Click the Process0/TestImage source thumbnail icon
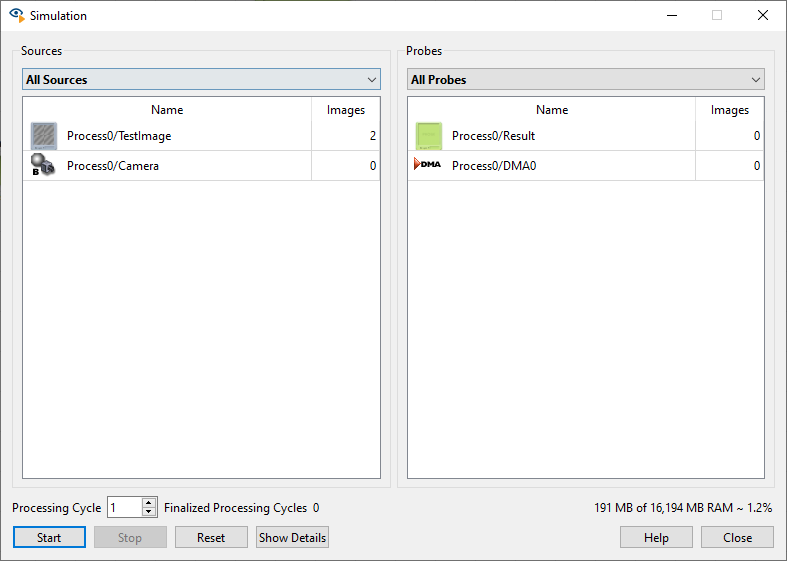The image size is (787, 561). click(x=44, y=136)
